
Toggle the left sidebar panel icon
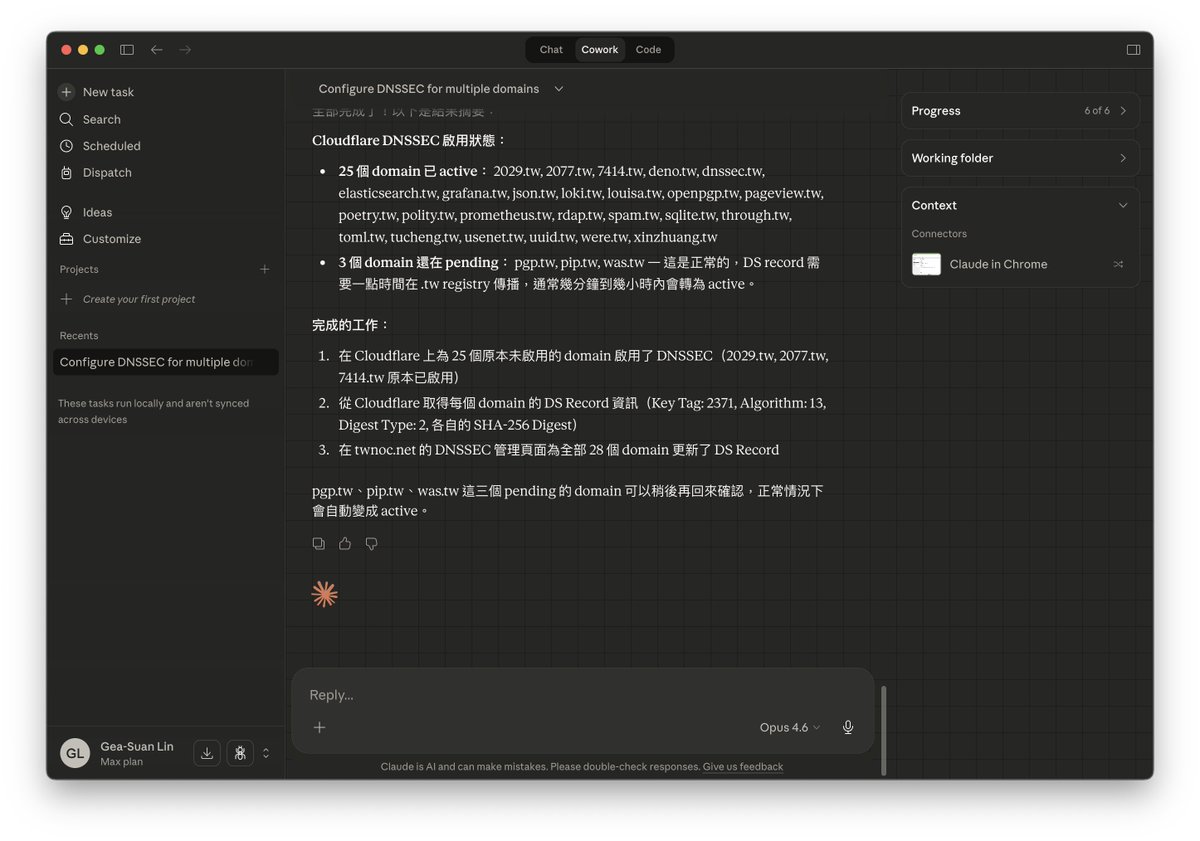pos(127,50)
